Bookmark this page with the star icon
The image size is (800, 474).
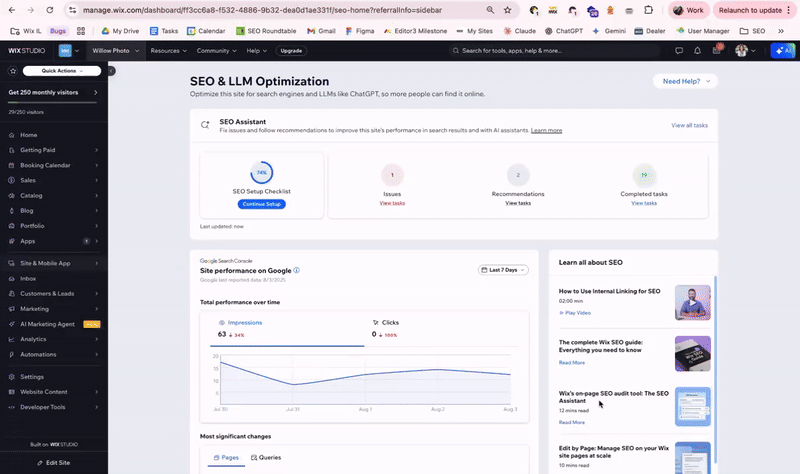pyautogui.click(x=507, y=10)
